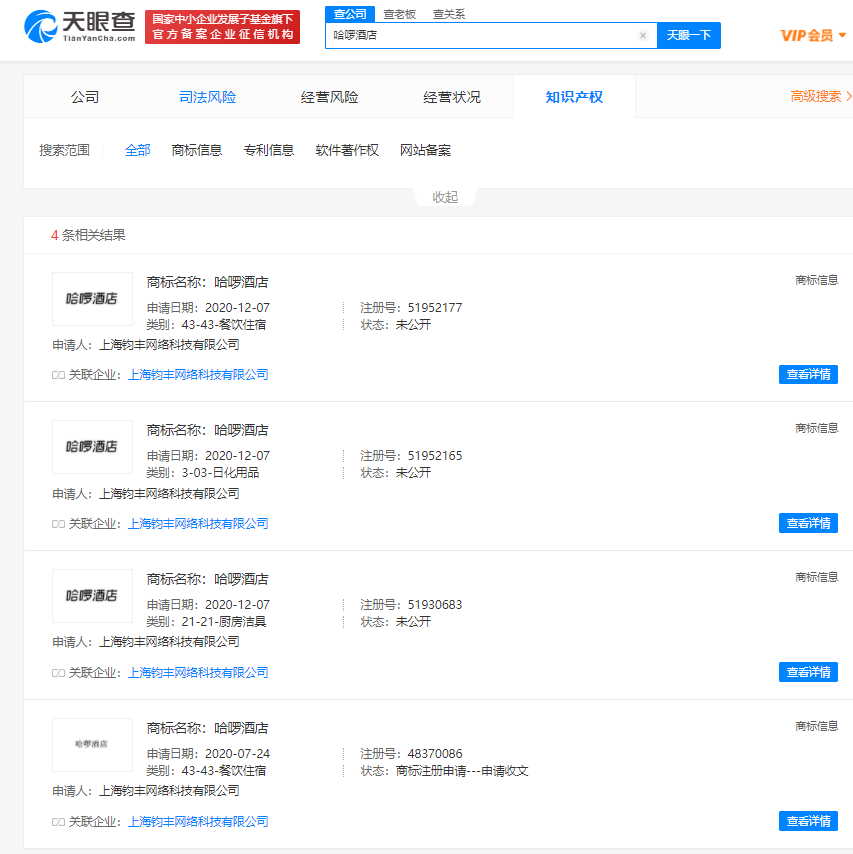Open trademark thumbnail for registration 51952165
The height and width of the screenshot is (854, 853).
[x=92, y=447]
